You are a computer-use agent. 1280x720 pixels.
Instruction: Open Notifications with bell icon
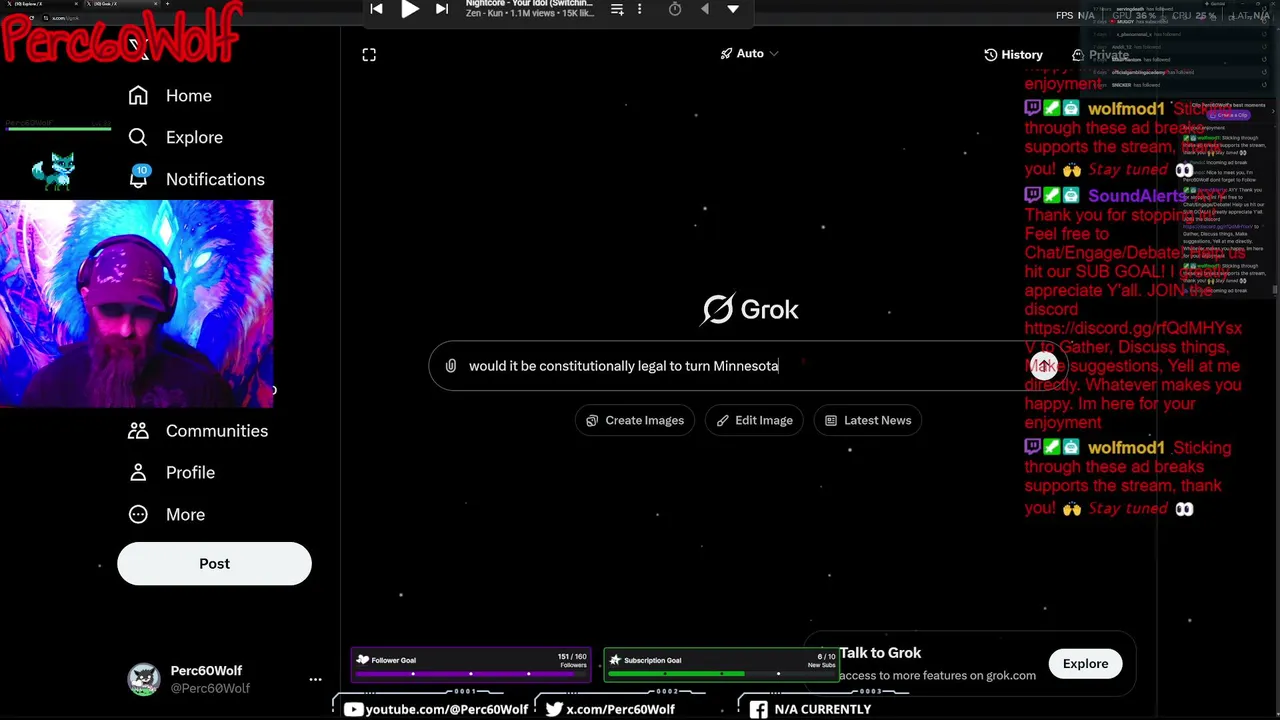tap(196, 179)
